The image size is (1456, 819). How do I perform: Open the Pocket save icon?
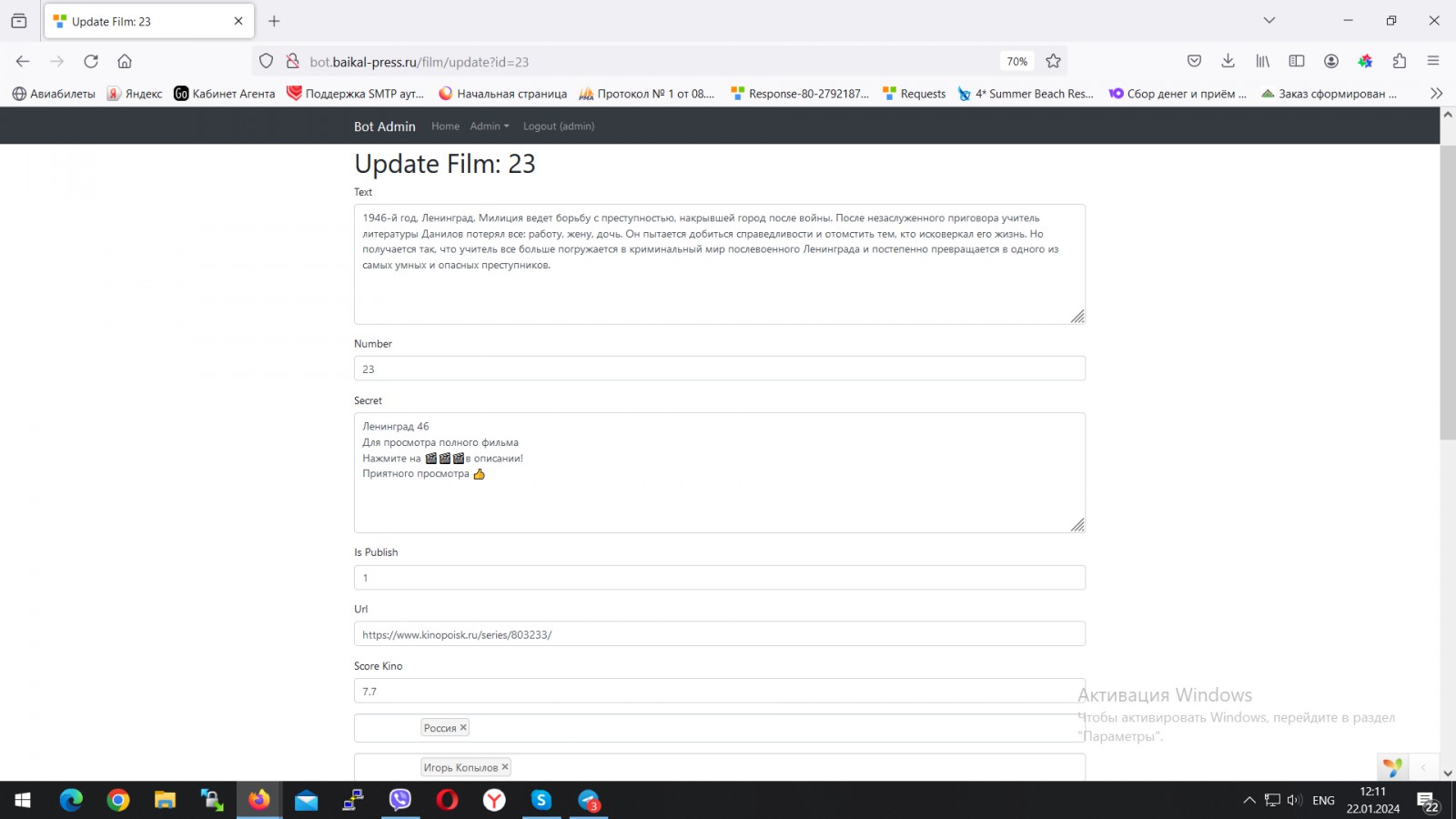[x=1194, y=61]
